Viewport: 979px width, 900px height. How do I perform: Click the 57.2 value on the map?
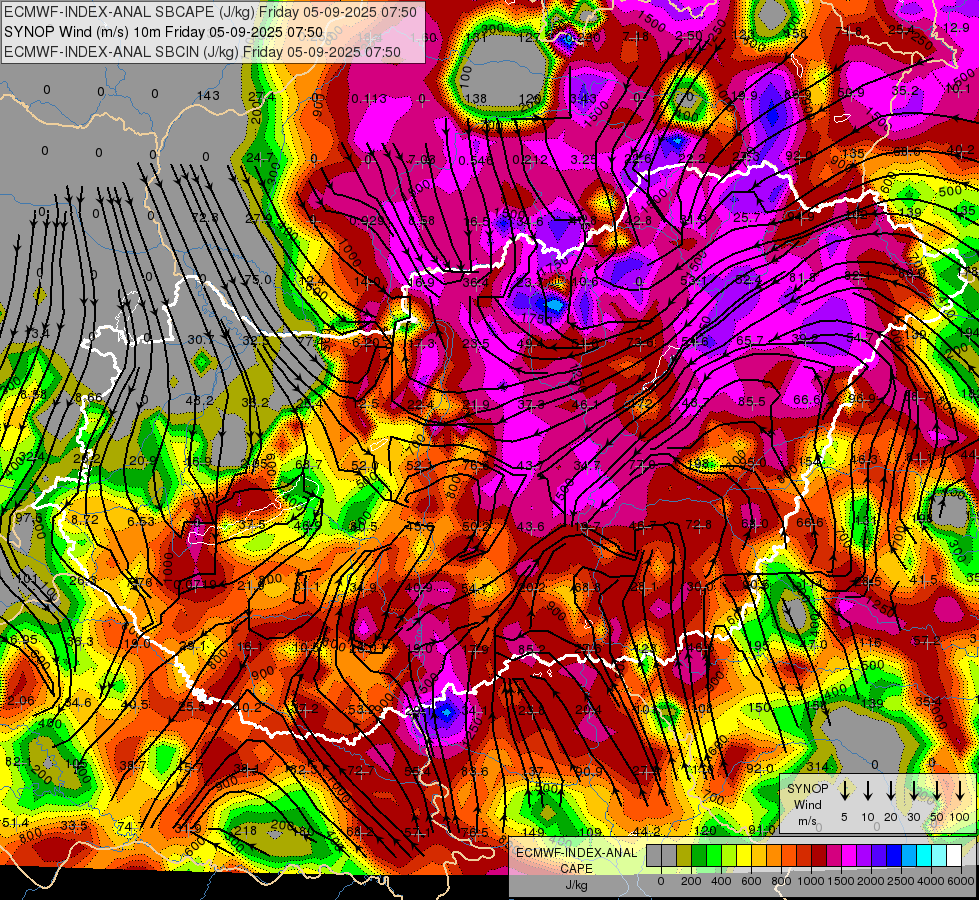click(x=926, y=640)
